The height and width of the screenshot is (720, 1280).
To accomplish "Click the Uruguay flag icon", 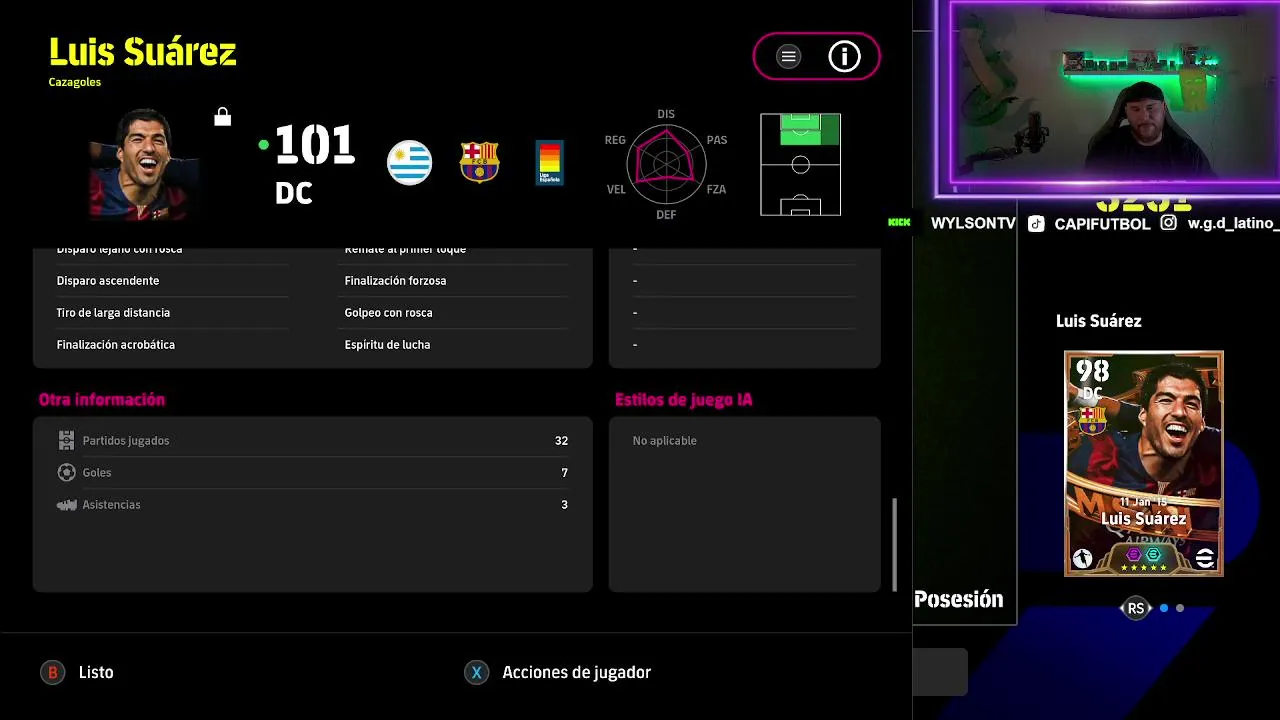I will click(409, 163).
